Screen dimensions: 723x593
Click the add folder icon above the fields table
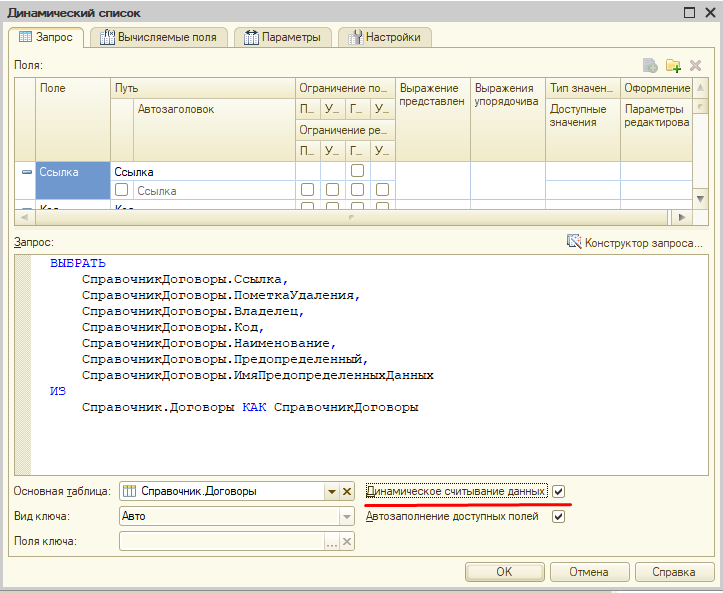673,66
